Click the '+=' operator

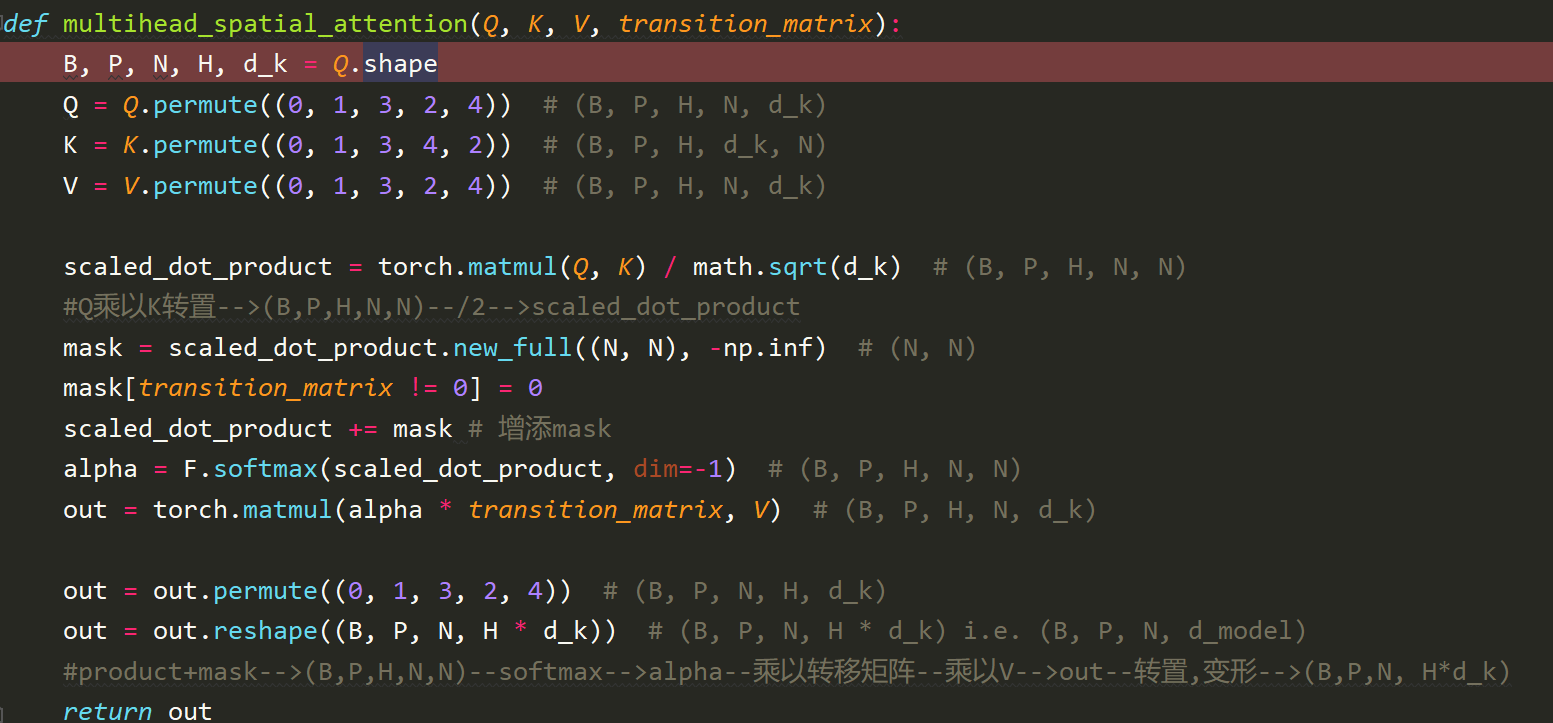coord(363,429)
